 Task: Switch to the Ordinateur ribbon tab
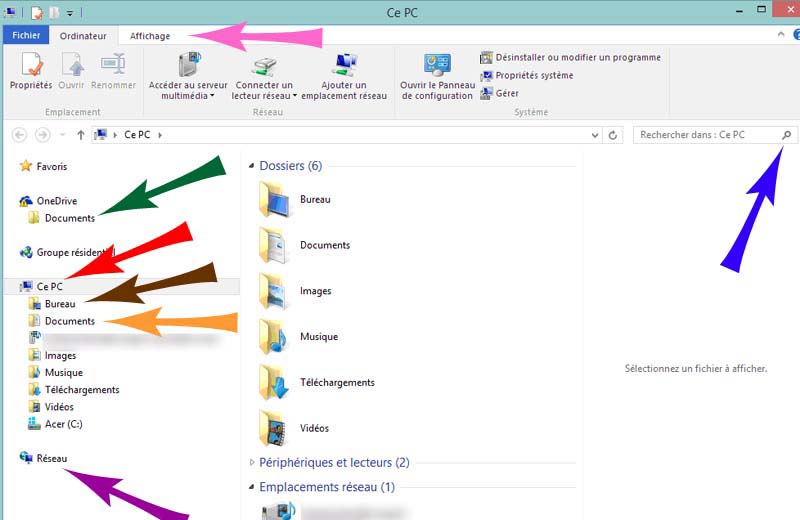point(83,36)
